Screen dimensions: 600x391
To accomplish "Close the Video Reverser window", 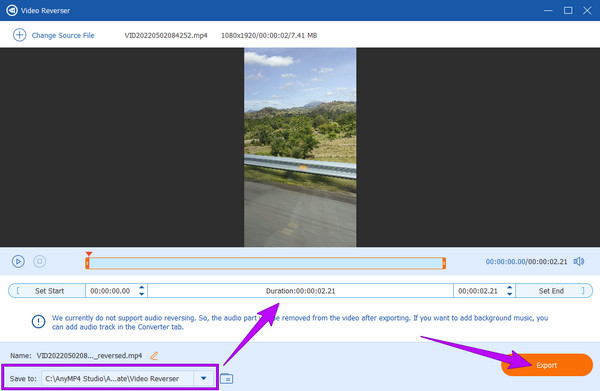I will point(587,10).
